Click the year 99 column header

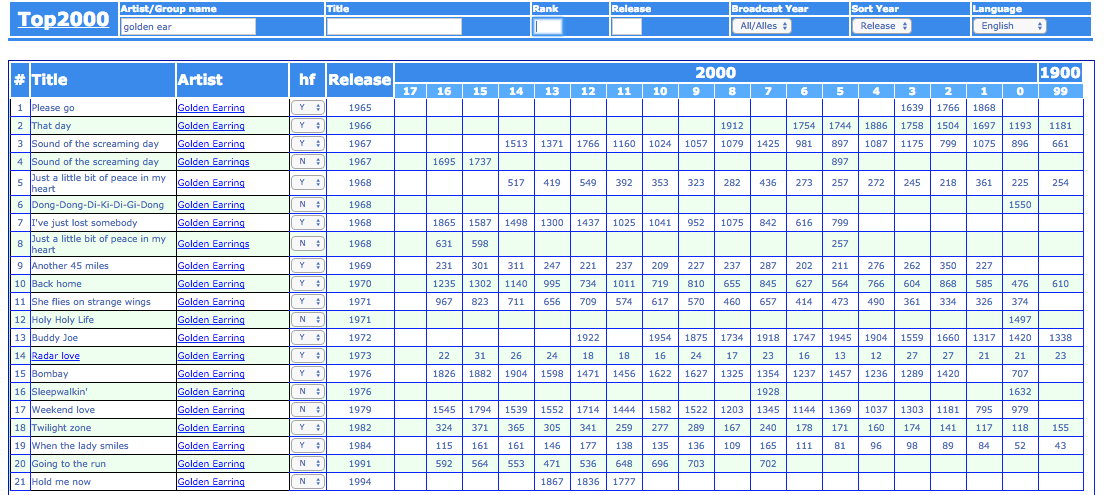pos(1060,91)
